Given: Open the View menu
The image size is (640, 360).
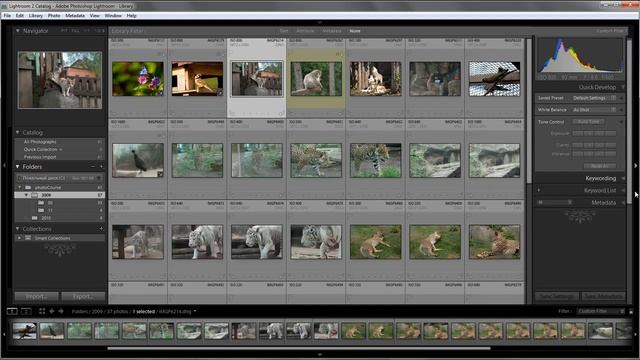Looking at the screenshot, I should [94, 16].
